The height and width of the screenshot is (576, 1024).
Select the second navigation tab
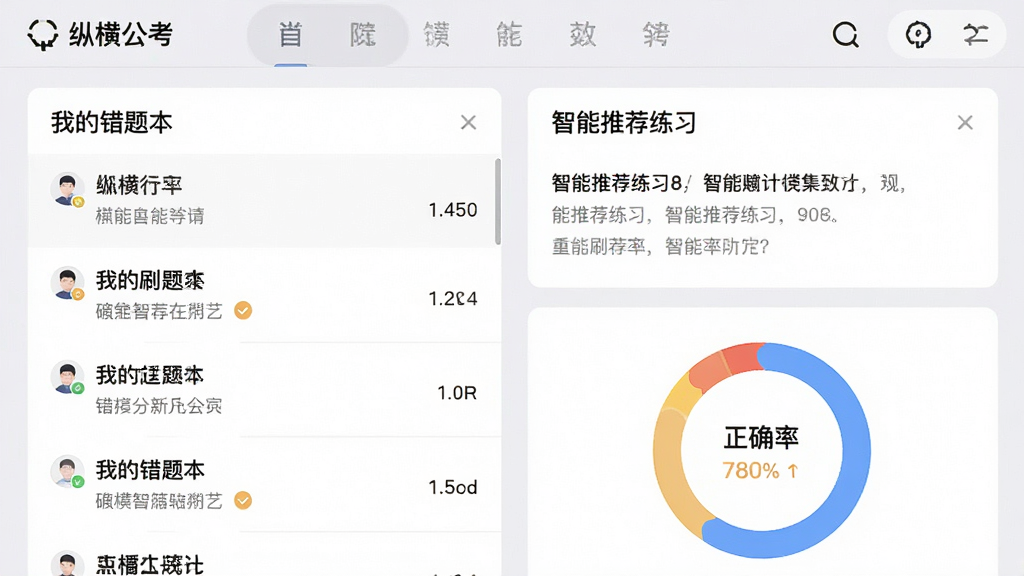[x=363, y=34]
